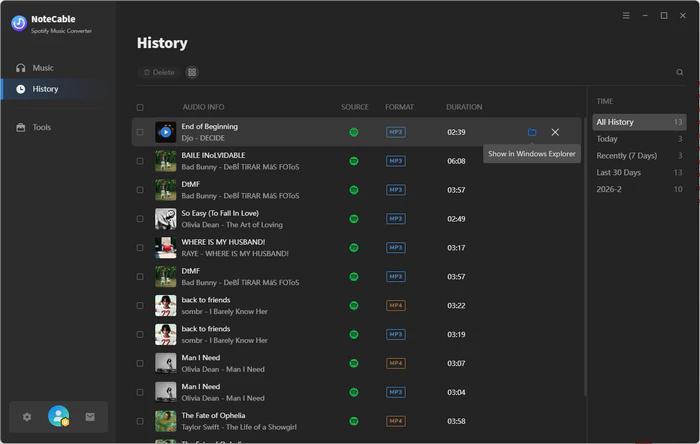Click Spotify source icon for End of Beginning
The width and height of the screenshot is (700, 444).
point(354,132)
